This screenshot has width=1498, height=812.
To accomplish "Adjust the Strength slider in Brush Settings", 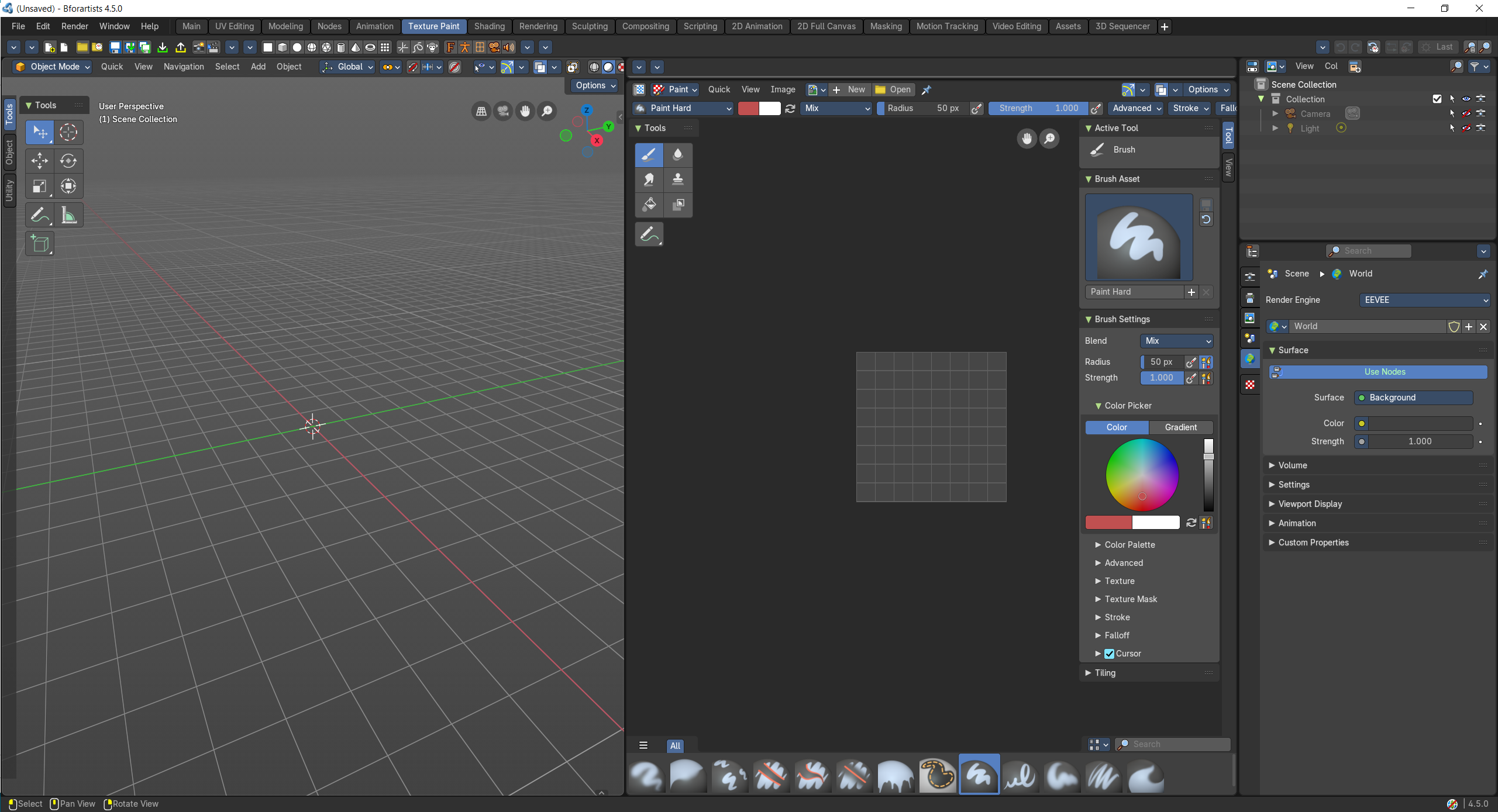I will tap(1162, 378).
